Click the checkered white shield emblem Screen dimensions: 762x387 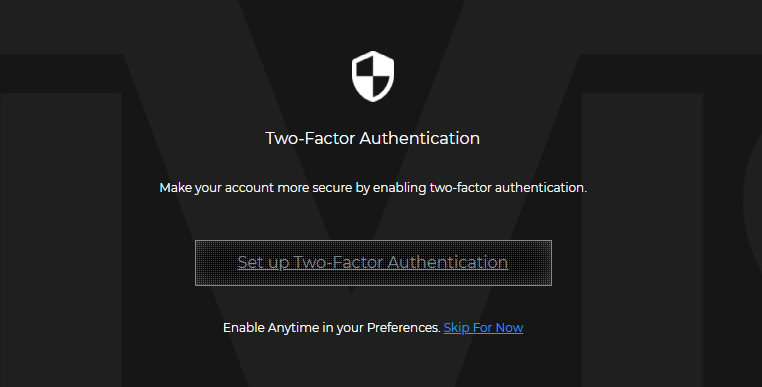(373, 76)
